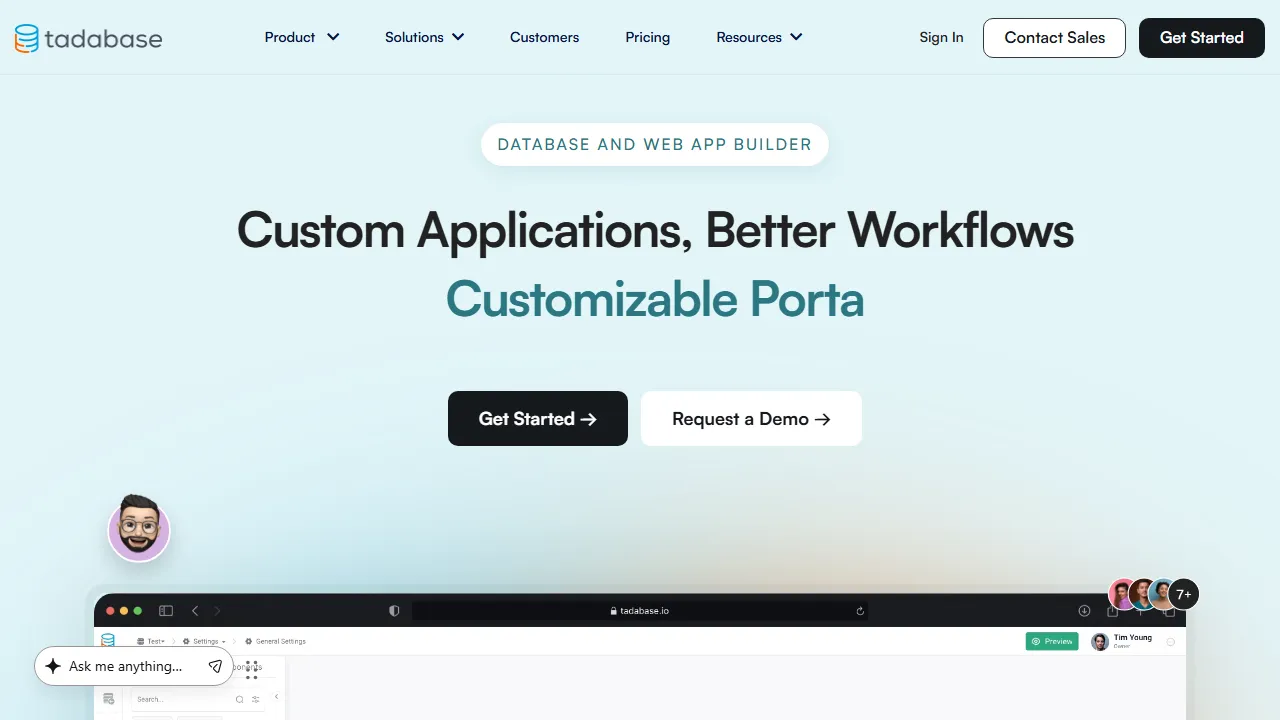Screen dimensions: 1280x720
Task: Click the Database and Web App Builder badge
Action: coord(654,144)
